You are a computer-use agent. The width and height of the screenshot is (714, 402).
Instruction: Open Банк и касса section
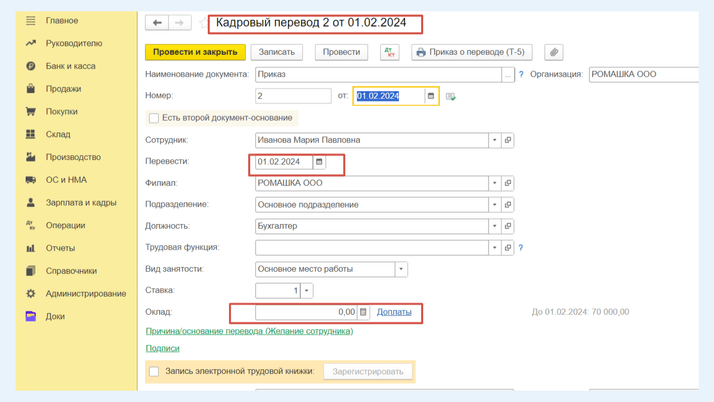[x=70, y=66]
